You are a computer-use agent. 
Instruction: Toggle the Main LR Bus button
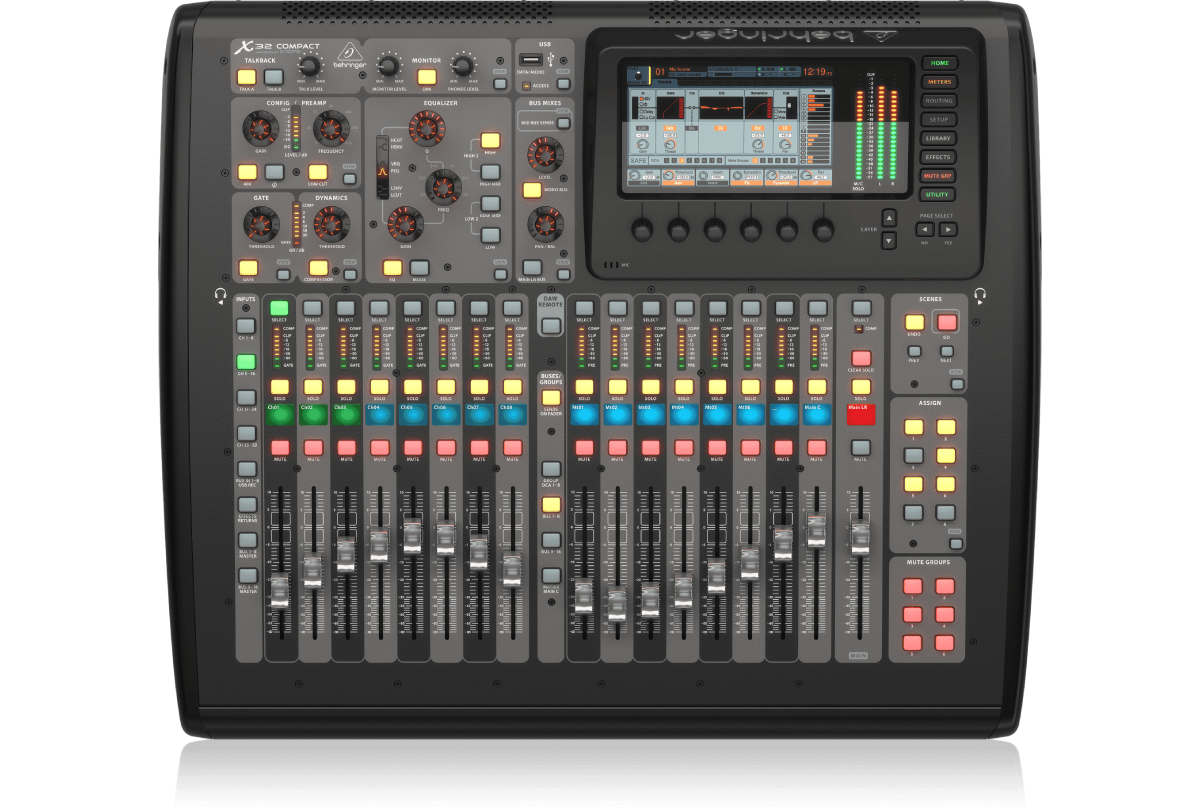[531, 267]
